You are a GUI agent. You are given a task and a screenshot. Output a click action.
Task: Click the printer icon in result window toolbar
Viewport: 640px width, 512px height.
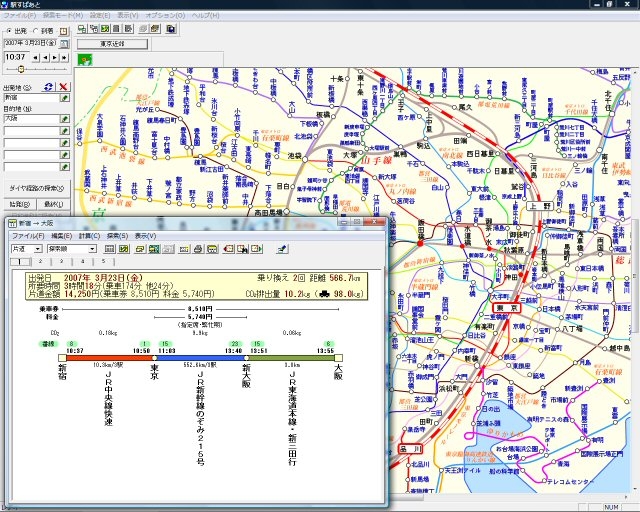click(198, 248)
